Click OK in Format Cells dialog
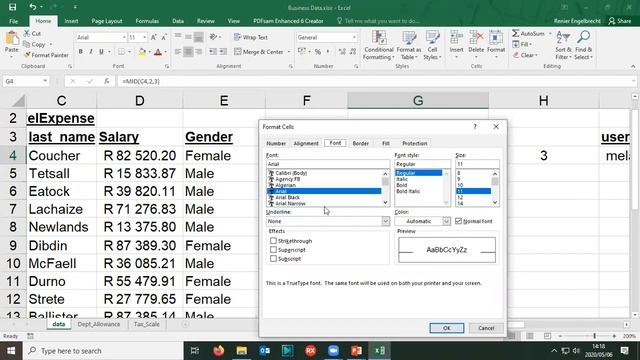Viewport: 640px width, 360px height. (447, 328)
